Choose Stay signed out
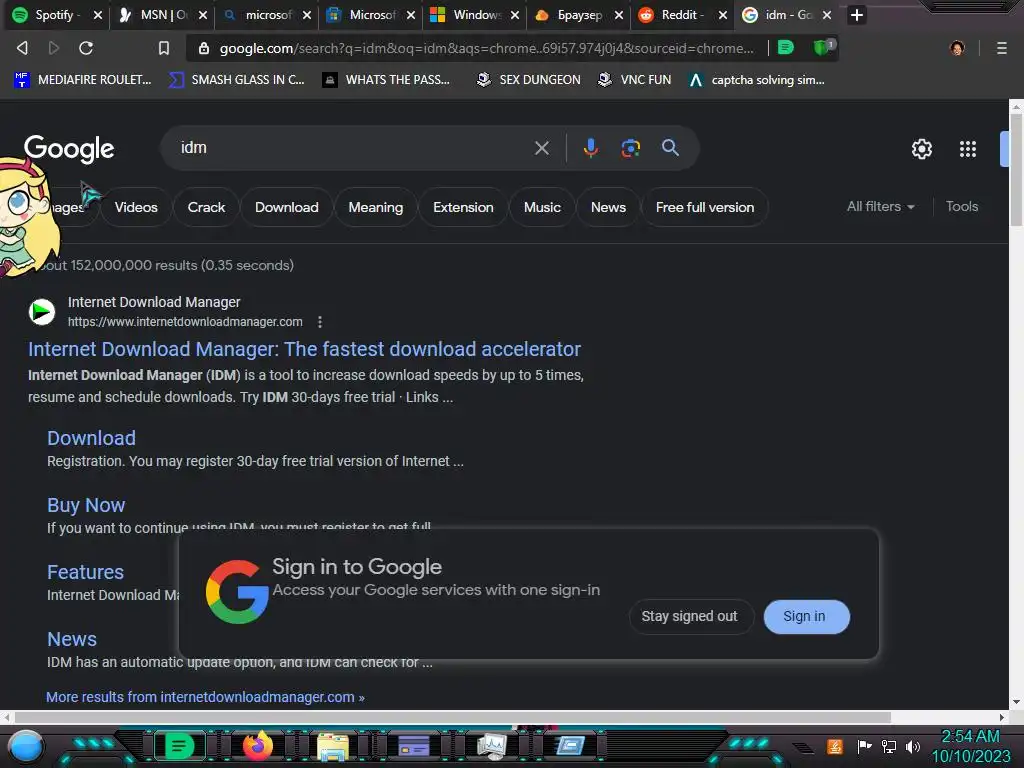The height and width of the screenshot is (768, 1024). 691,616
